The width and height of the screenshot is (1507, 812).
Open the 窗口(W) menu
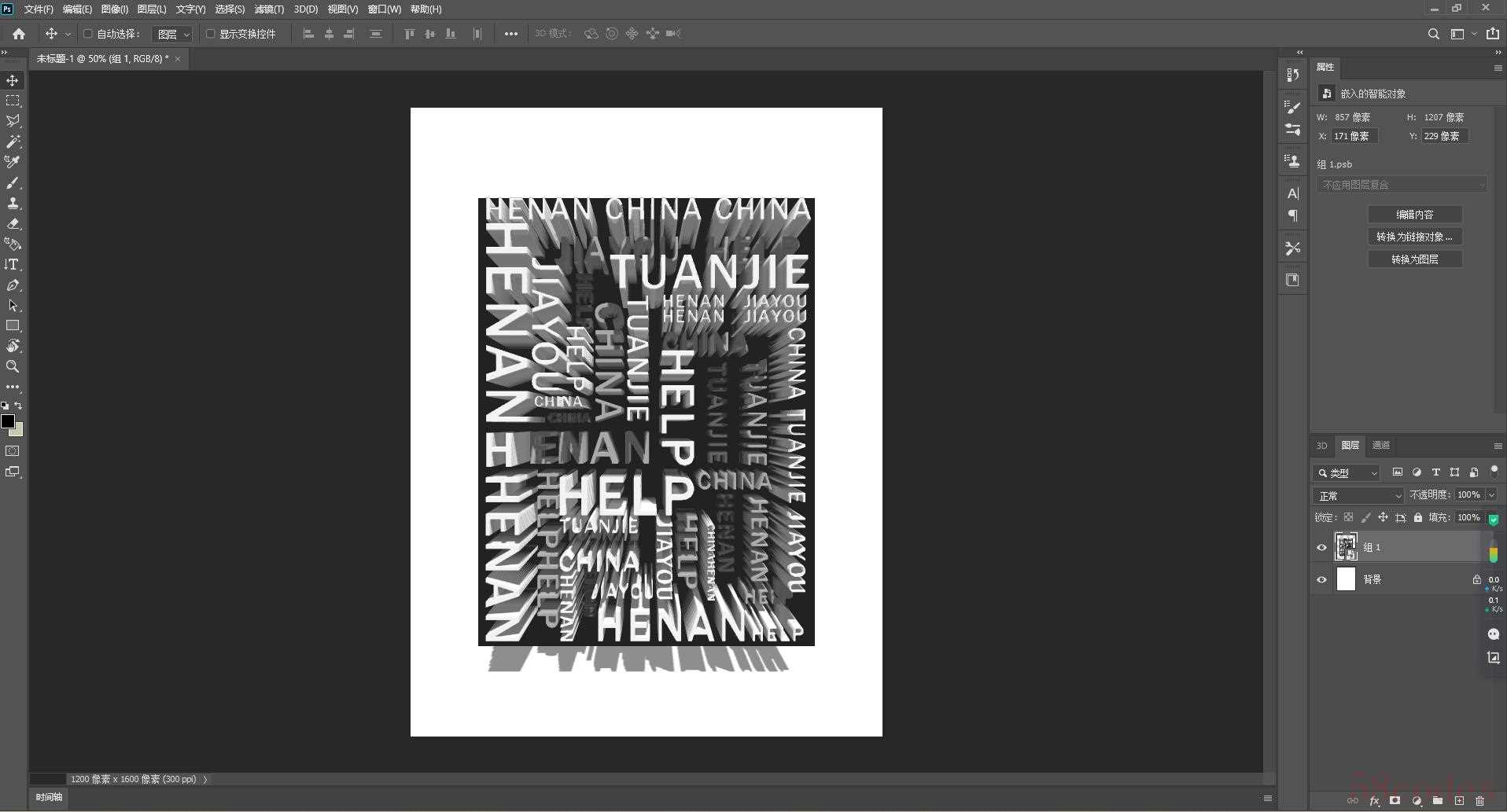pos(384,9)
